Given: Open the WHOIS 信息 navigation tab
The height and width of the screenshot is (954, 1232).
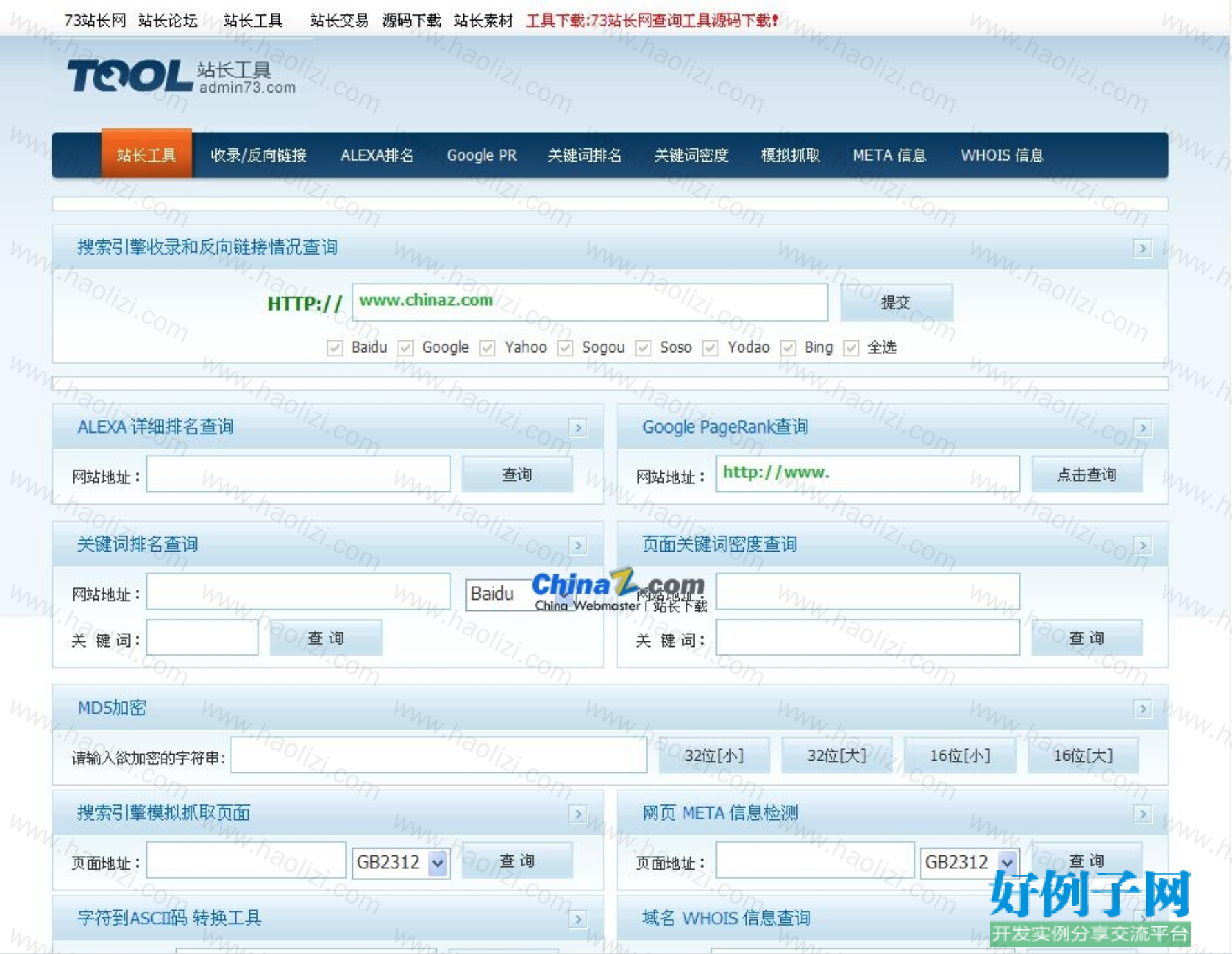Looking at the screenshot, I should 1002,155.
